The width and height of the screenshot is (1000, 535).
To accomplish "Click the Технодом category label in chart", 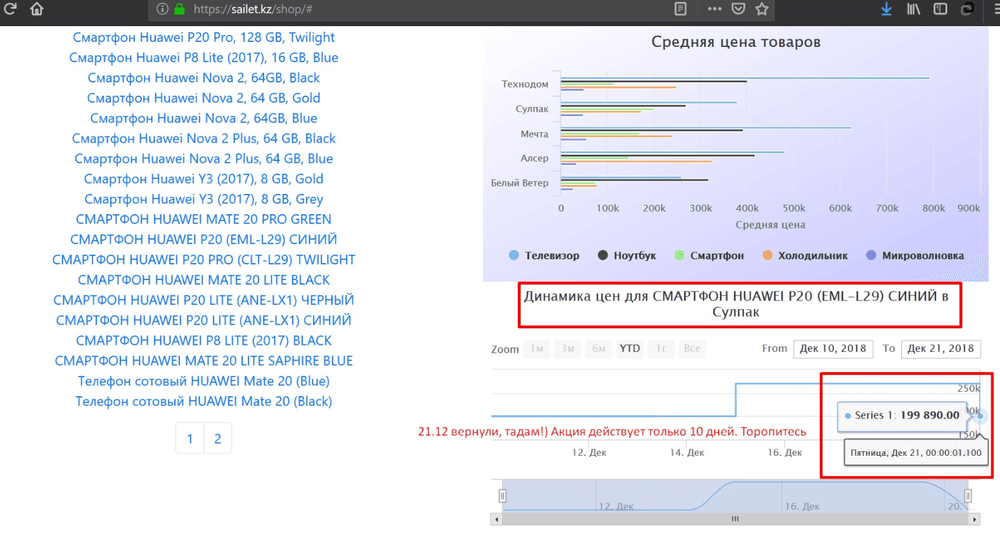I will pyautogui.click(x=524, y=84).
